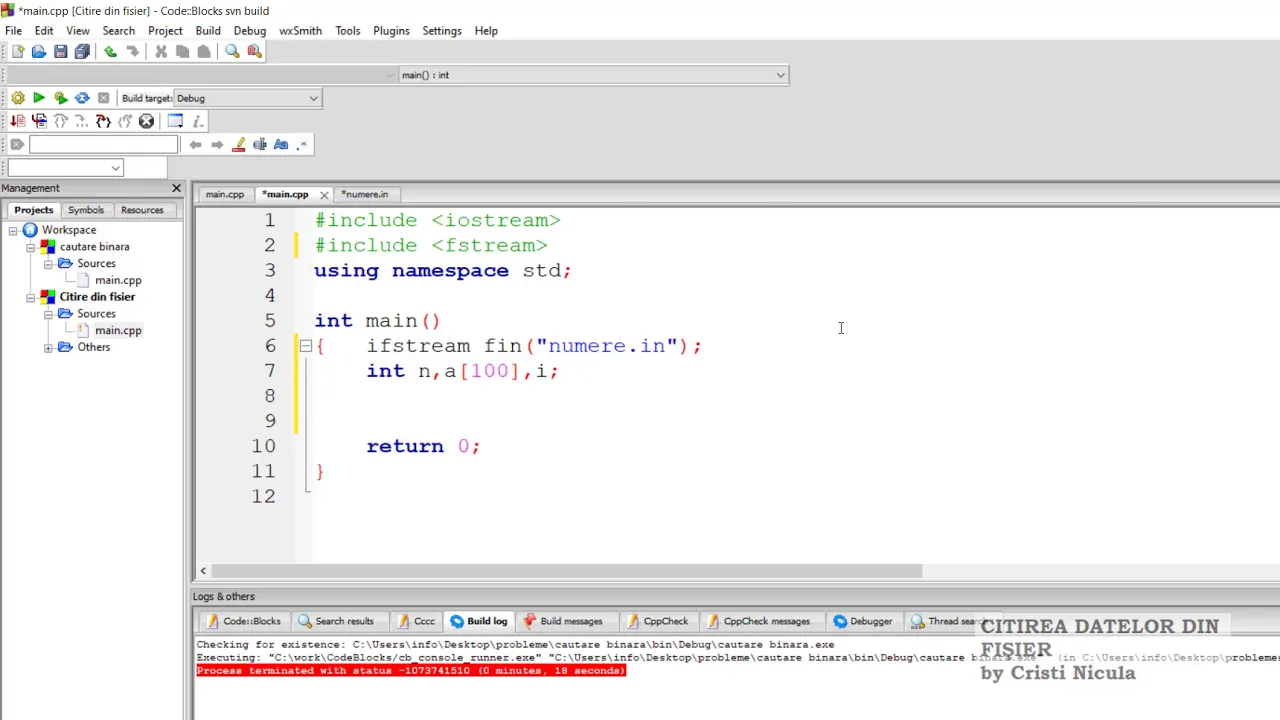
Task: Select main.cpp under Citire din fisier
Action: [x=118, y=330]
